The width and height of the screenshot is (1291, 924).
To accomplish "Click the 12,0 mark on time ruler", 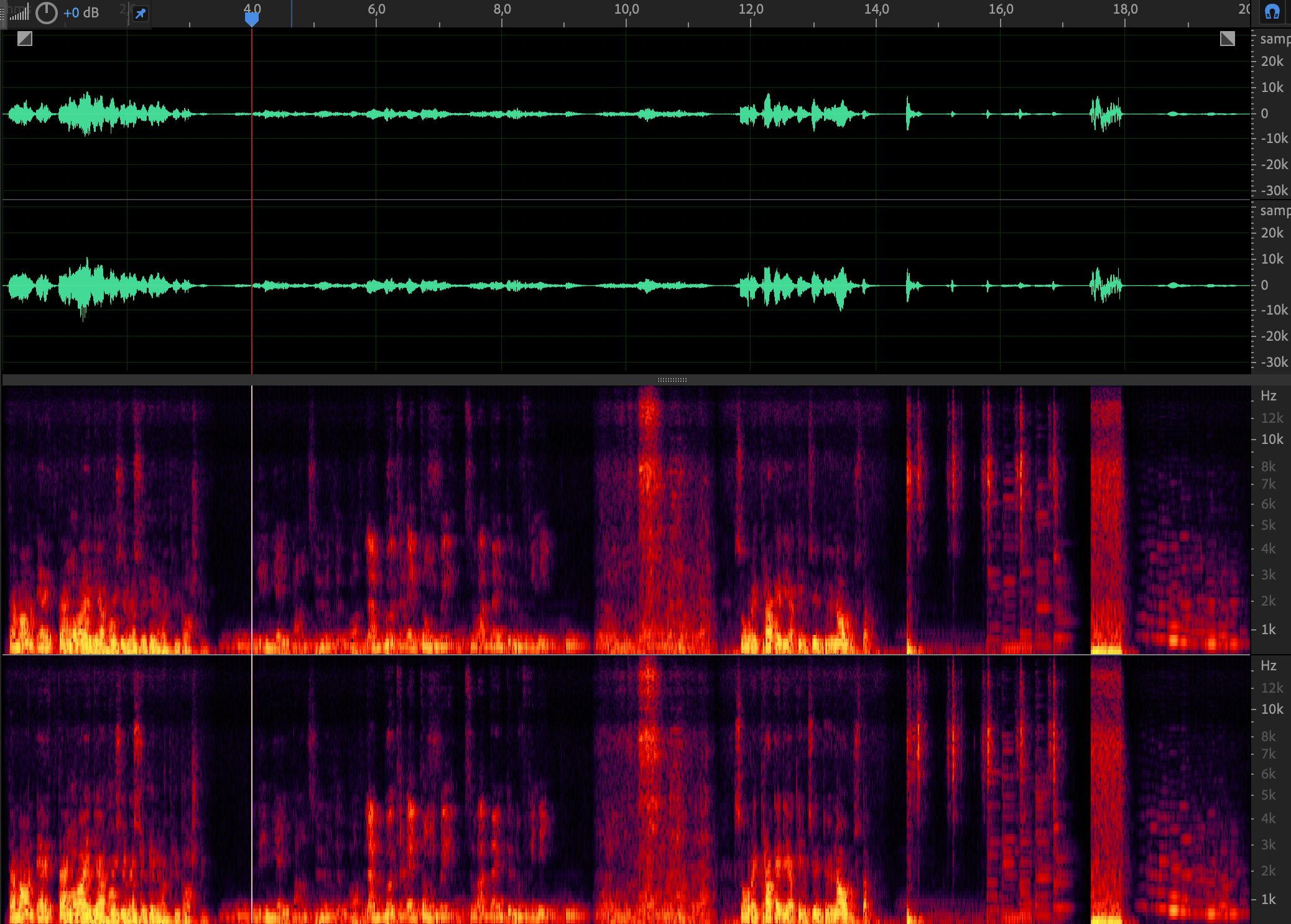I will click(751, 10).
